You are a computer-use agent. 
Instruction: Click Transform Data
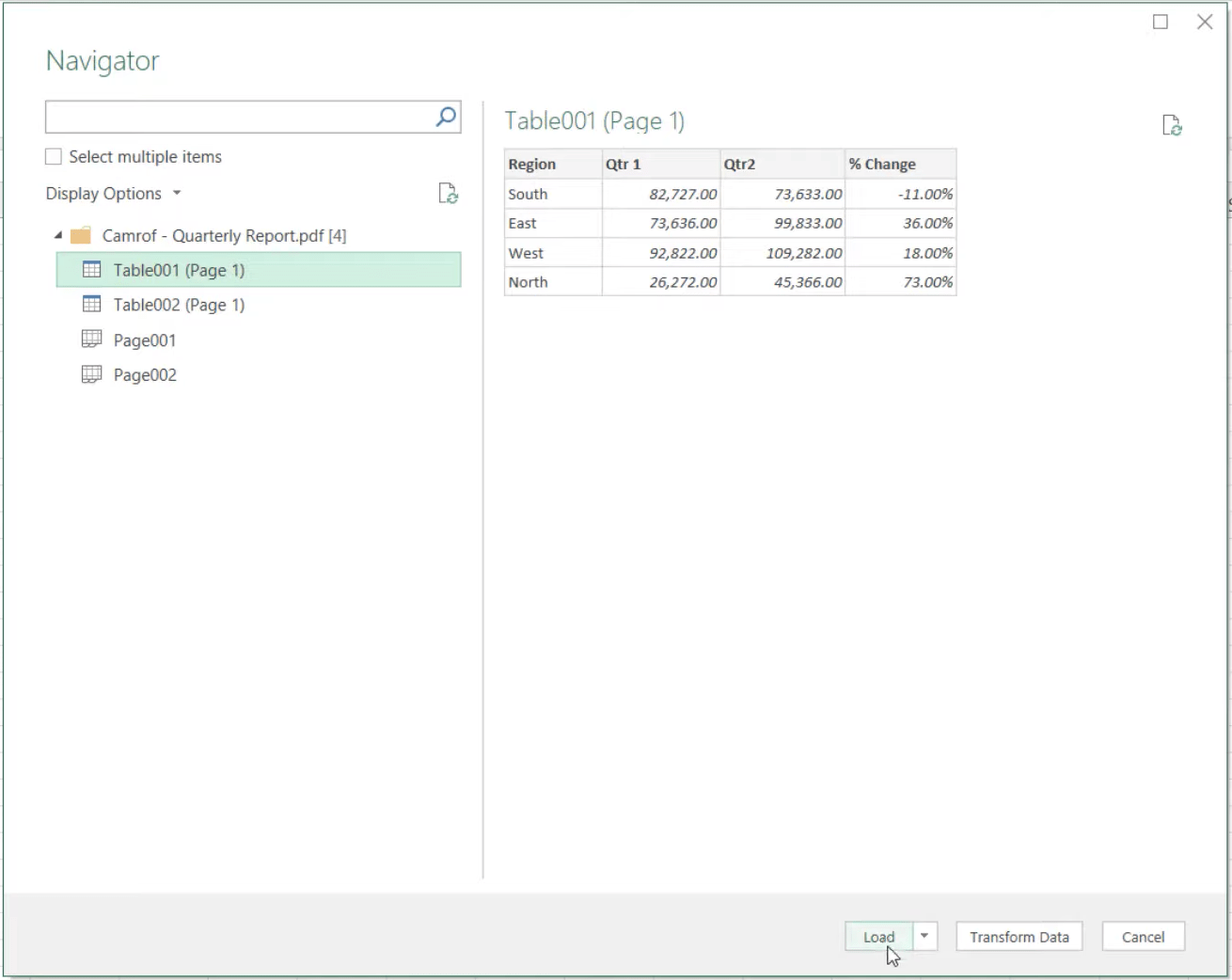pos(1019,937)
